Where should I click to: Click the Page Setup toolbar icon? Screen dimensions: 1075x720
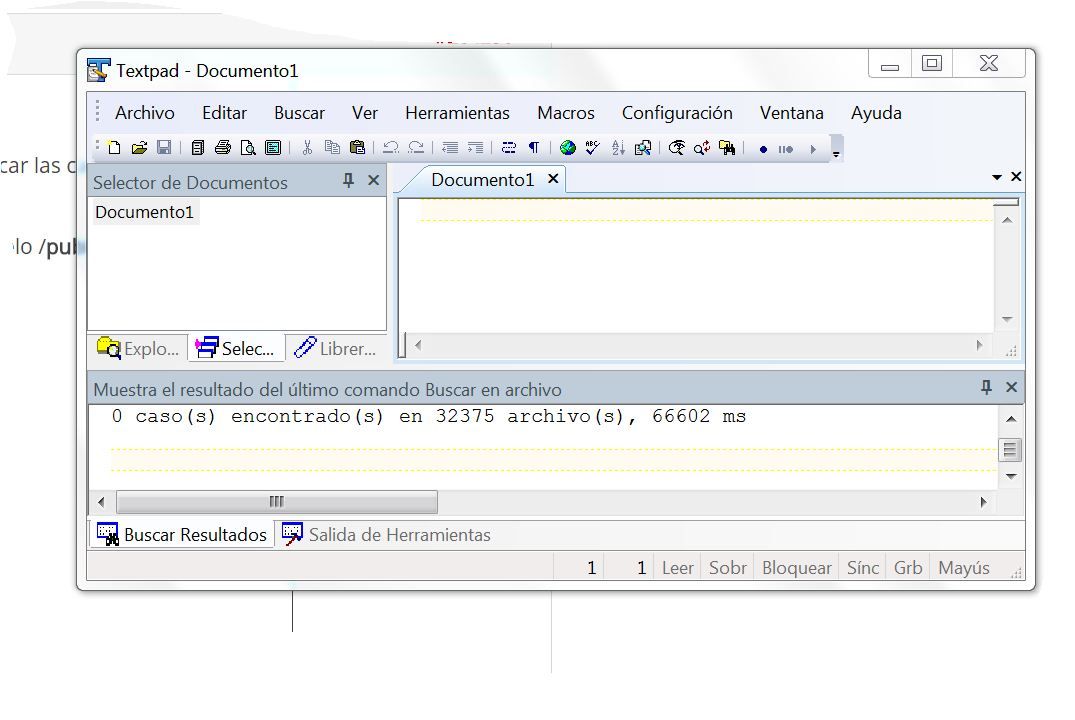[273, 147]
